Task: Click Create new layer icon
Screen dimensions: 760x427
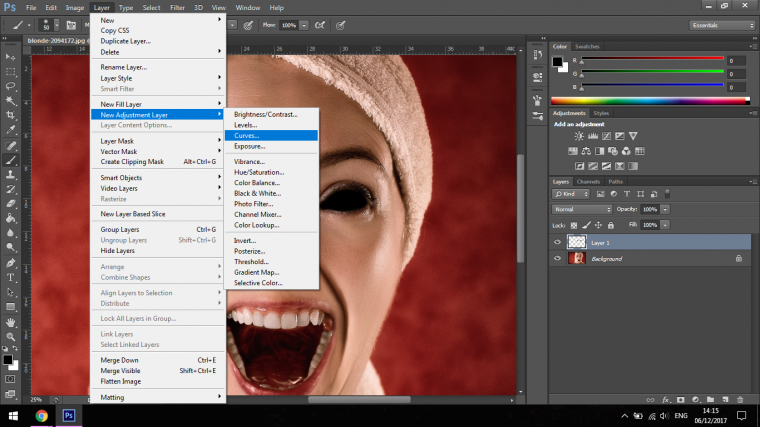Action: tap(726, 399)
